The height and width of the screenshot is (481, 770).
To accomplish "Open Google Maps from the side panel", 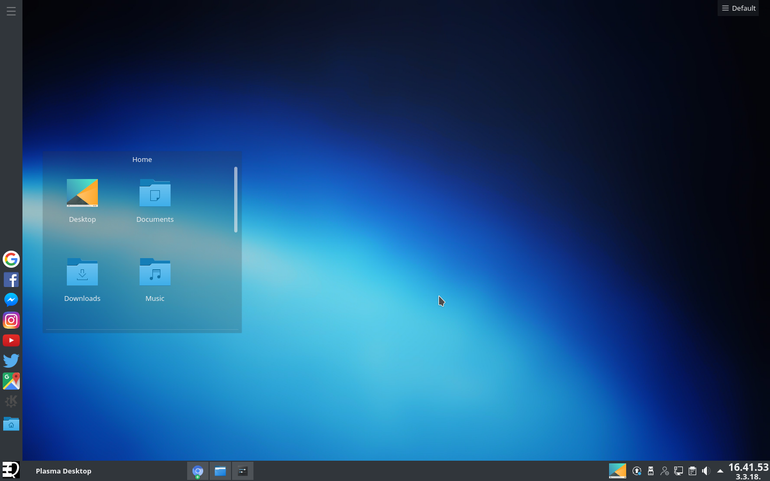I will pos(11,381).
